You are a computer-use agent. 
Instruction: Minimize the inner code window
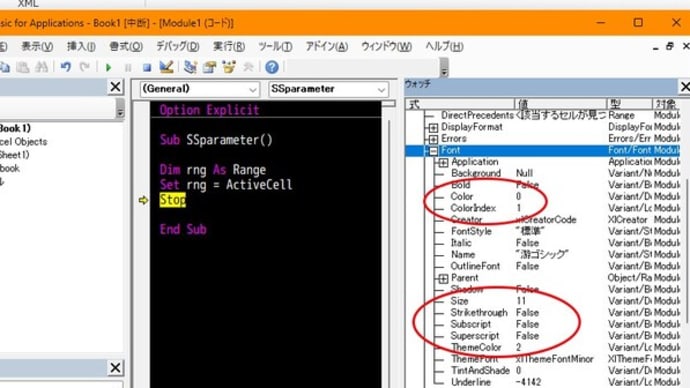tap(656, 48)
